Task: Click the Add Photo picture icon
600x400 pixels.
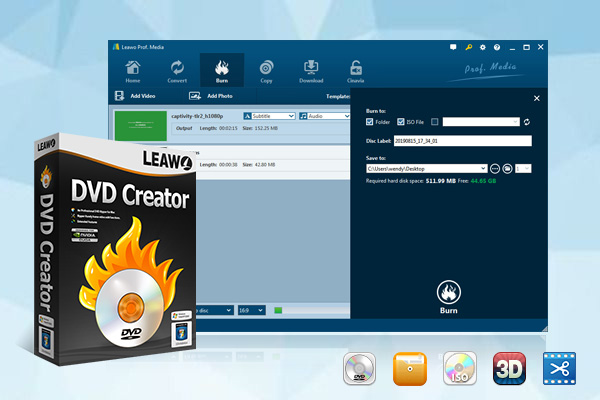Action: [195, 96]
